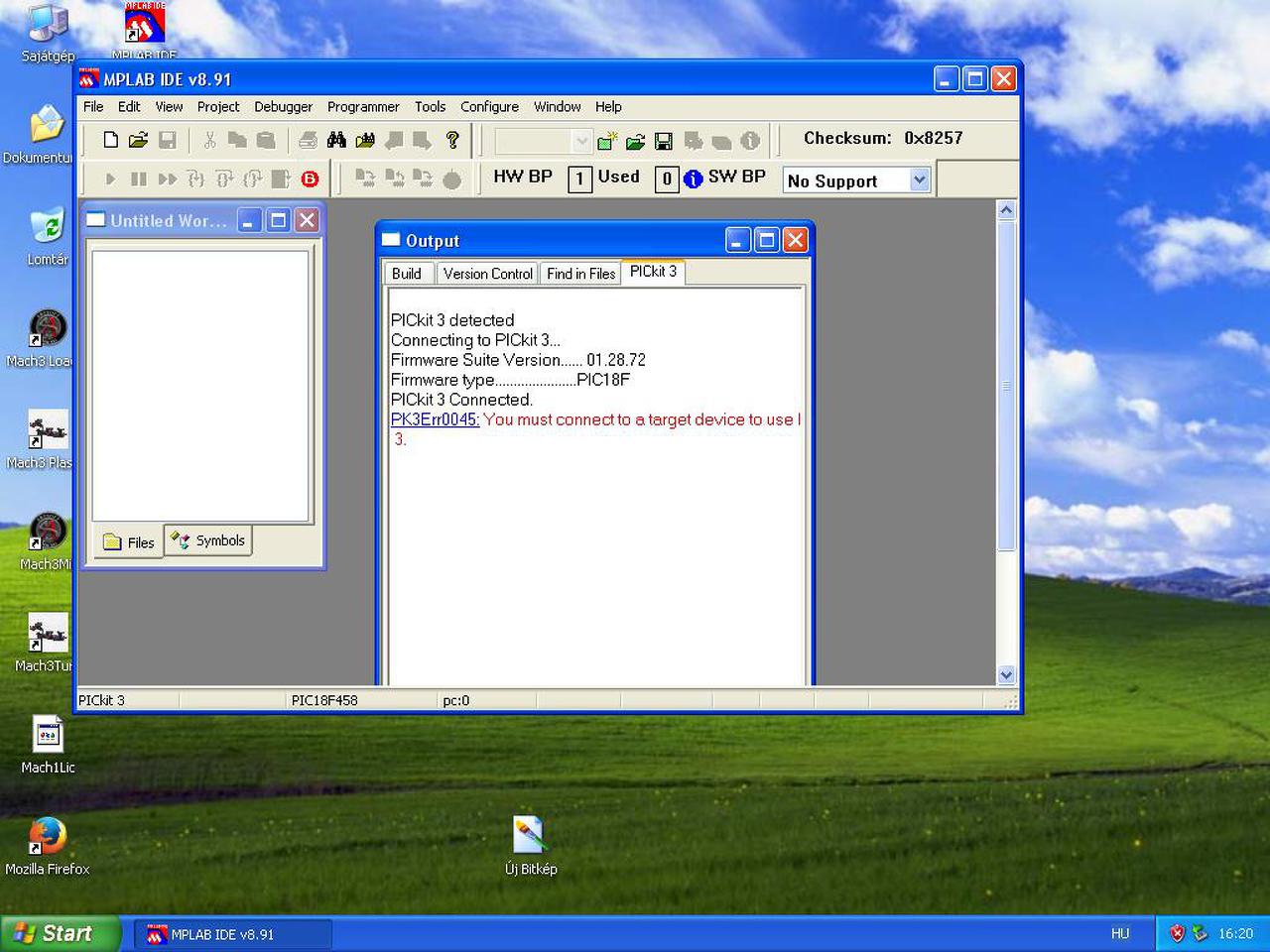Click the Find in Files toolbar icon
1270x952 pixels.
(365, 140)
